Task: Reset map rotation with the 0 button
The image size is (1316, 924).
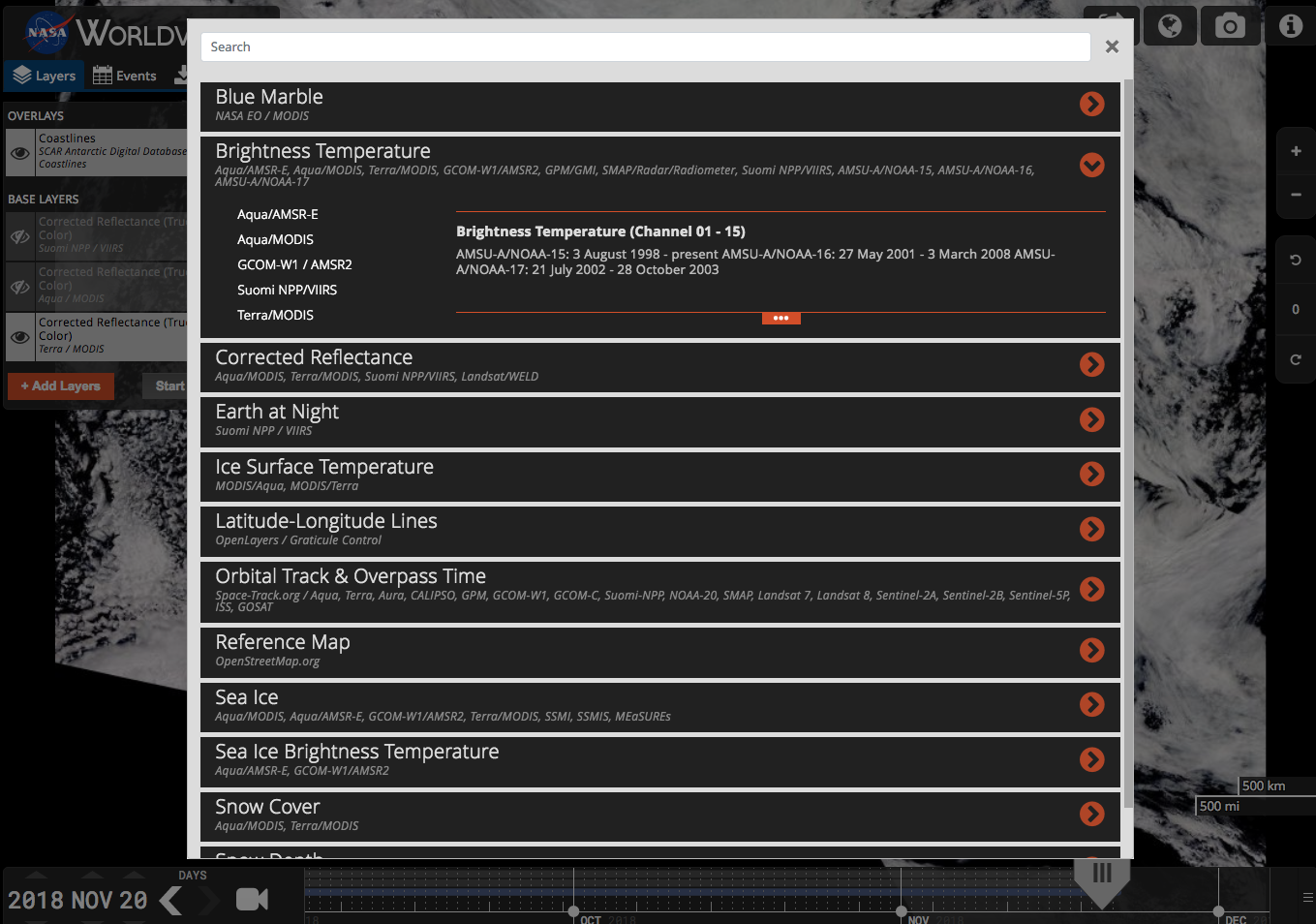Action: pos(1295,309)
